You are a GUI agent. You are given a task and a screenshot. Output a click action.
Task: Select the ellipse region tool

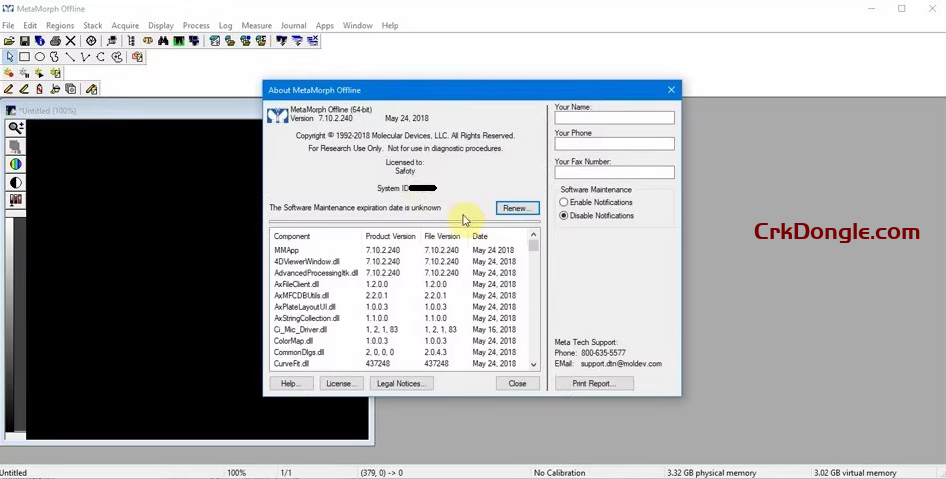pos(39,57)
